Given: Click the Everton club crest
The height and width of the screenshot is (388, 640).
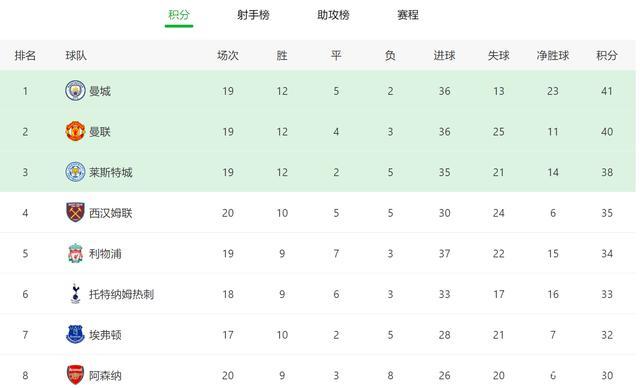Looking at the screenshot, I should pos(76,335).
